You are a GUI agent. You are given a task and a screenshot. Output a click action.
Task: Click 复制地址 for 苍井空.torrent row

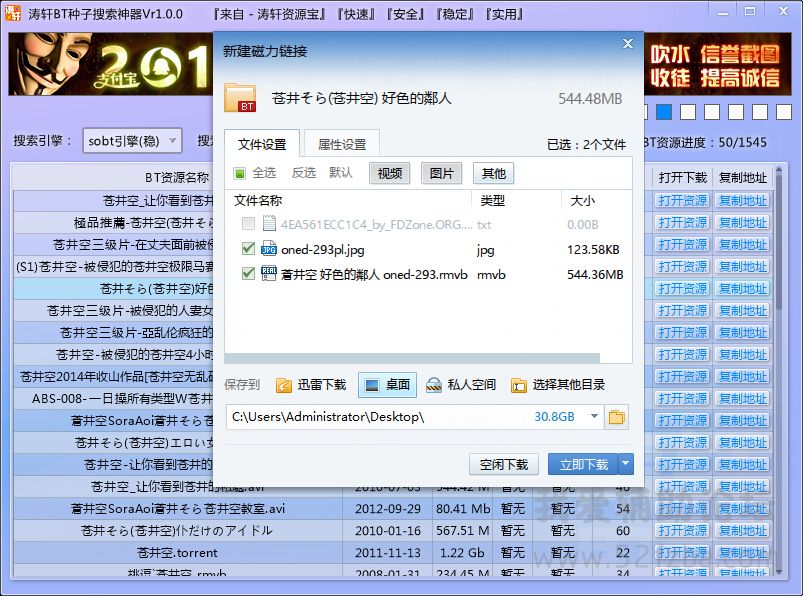click(x=743, y=552)
